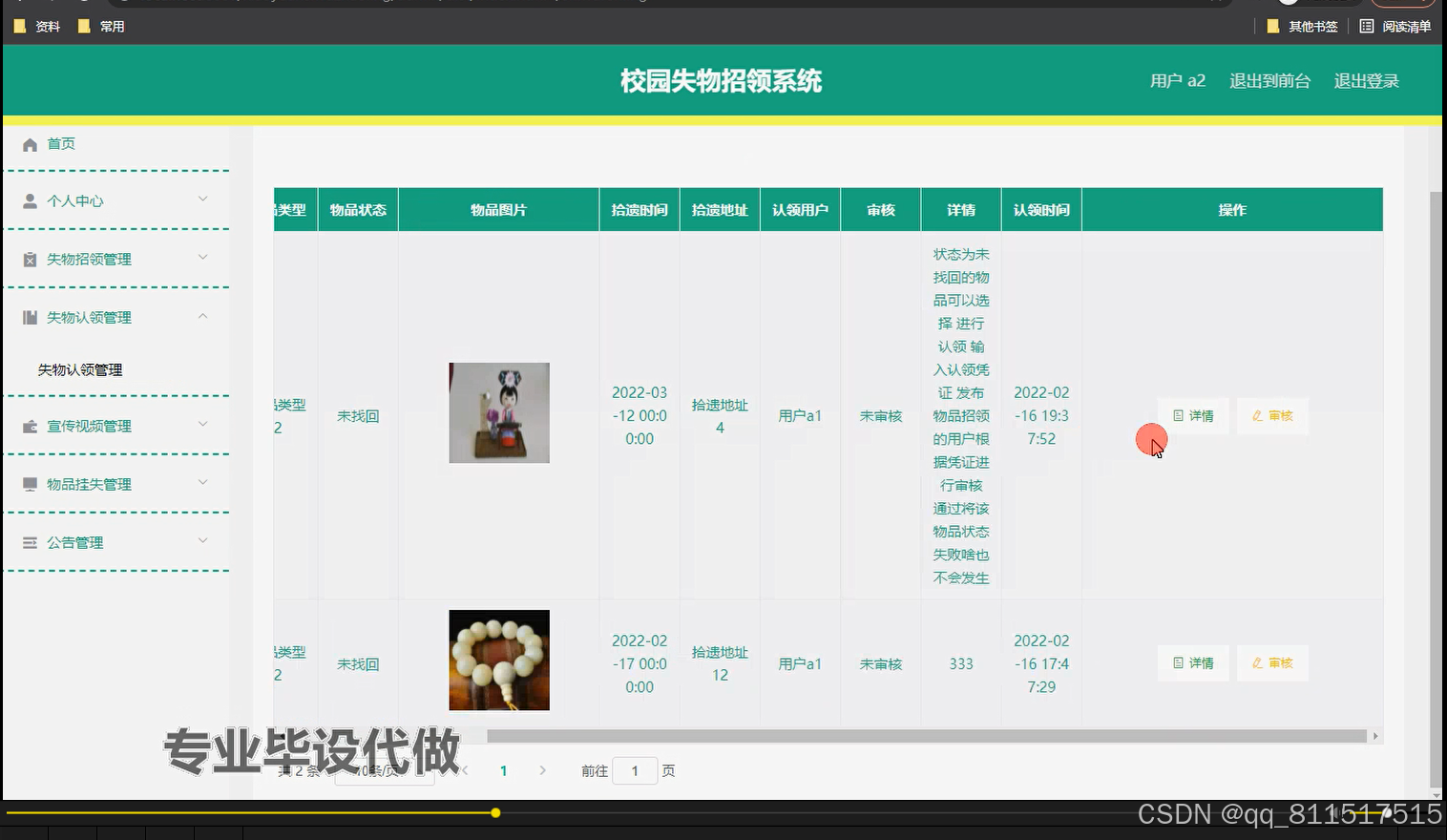The width and height of the screenshot is (1447, 840).
Task: Click 审核 for 拾遗地址 4 row
Action: [x=1272, y=416]
